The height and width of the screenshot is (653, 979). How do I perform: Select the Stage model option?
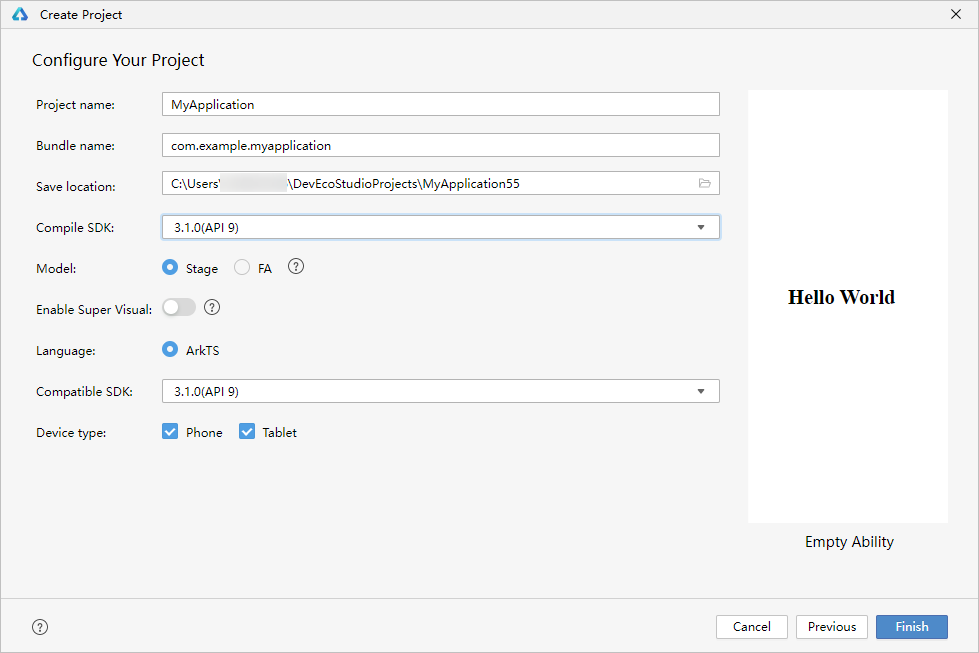169,267
